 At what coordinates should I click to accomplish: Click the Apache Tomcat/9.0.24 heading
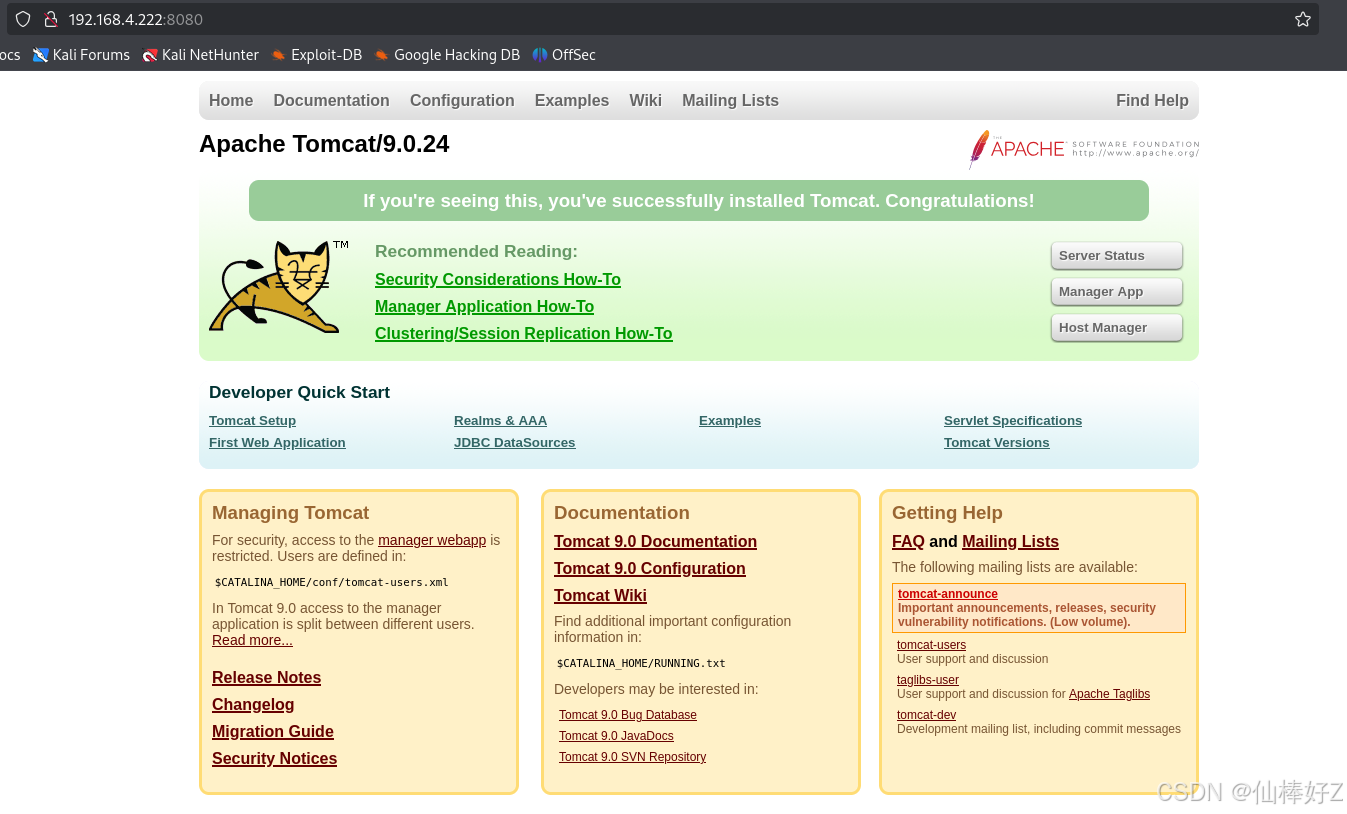(x=324, y=144)
